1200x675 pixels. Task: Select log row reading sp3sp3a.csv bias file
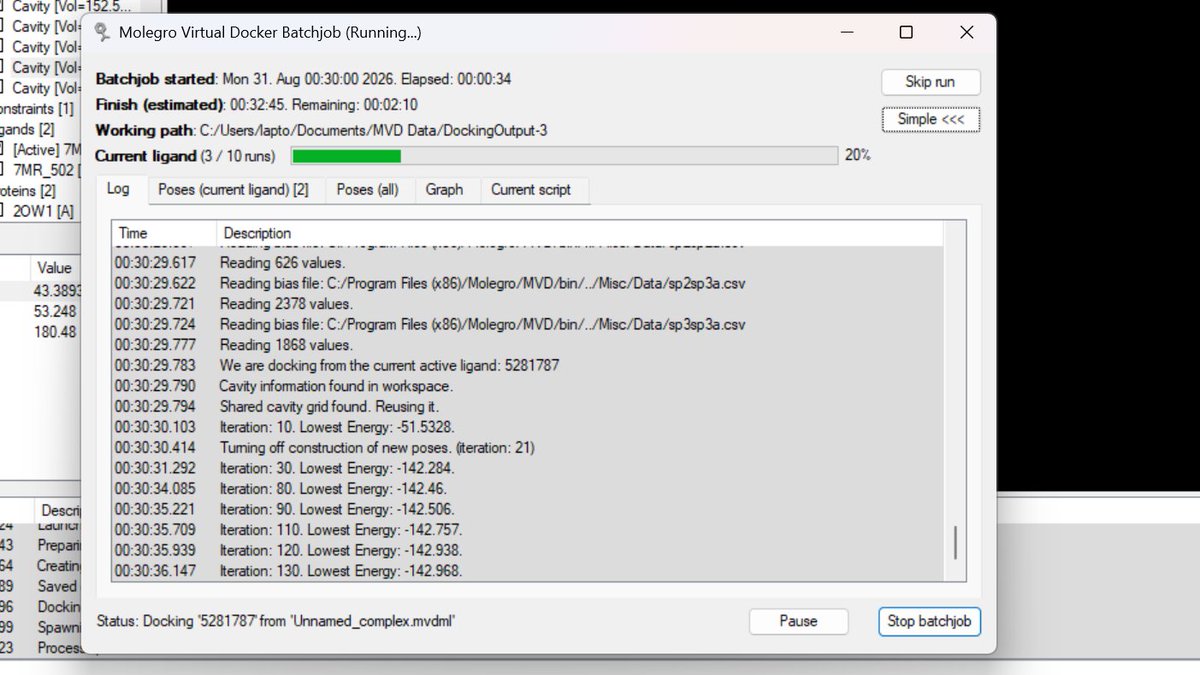[526, 324]
